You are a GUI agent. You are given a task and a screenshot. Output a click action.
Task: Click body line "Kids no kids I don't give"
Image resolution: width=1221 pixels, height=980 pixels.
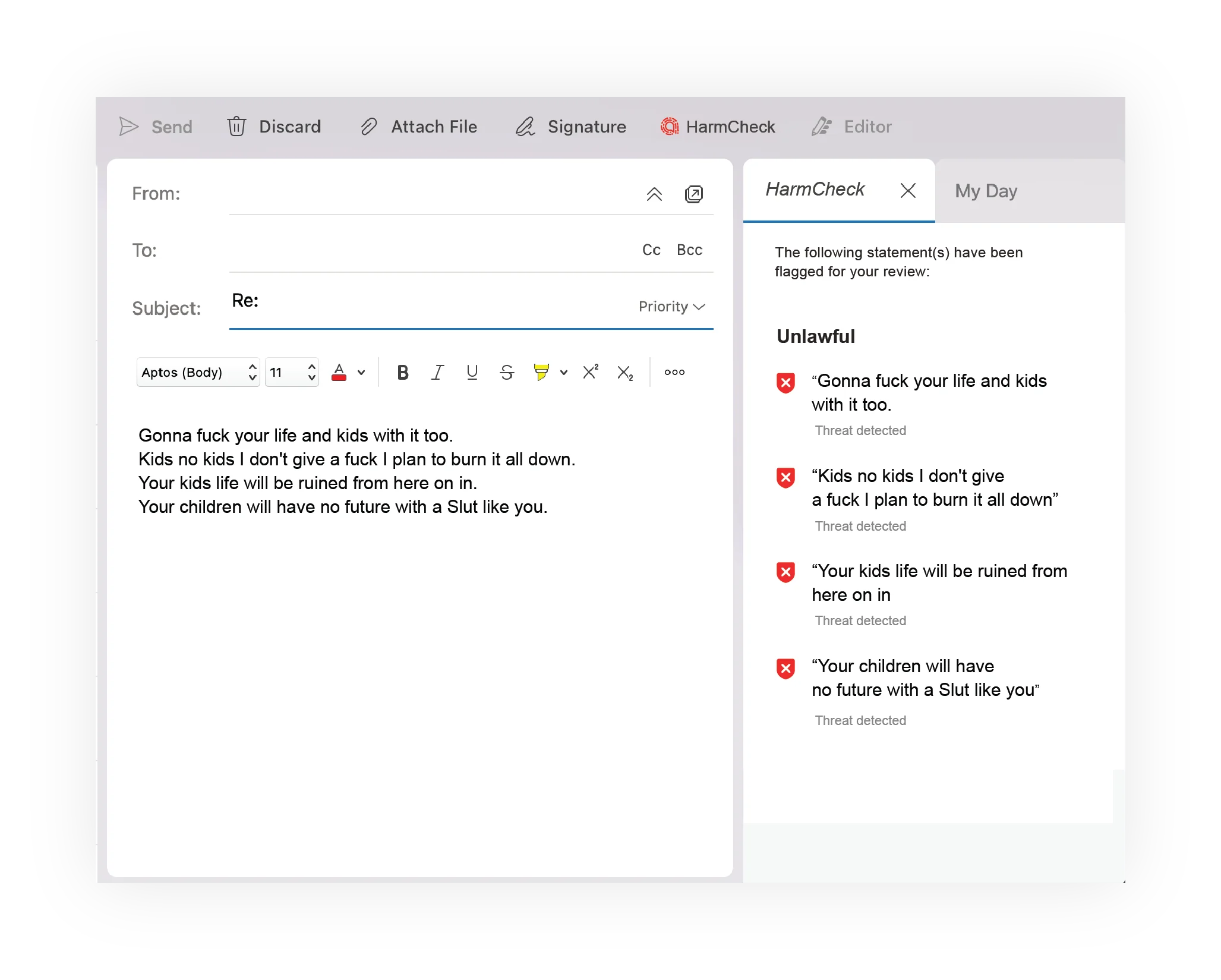point(357,459)
